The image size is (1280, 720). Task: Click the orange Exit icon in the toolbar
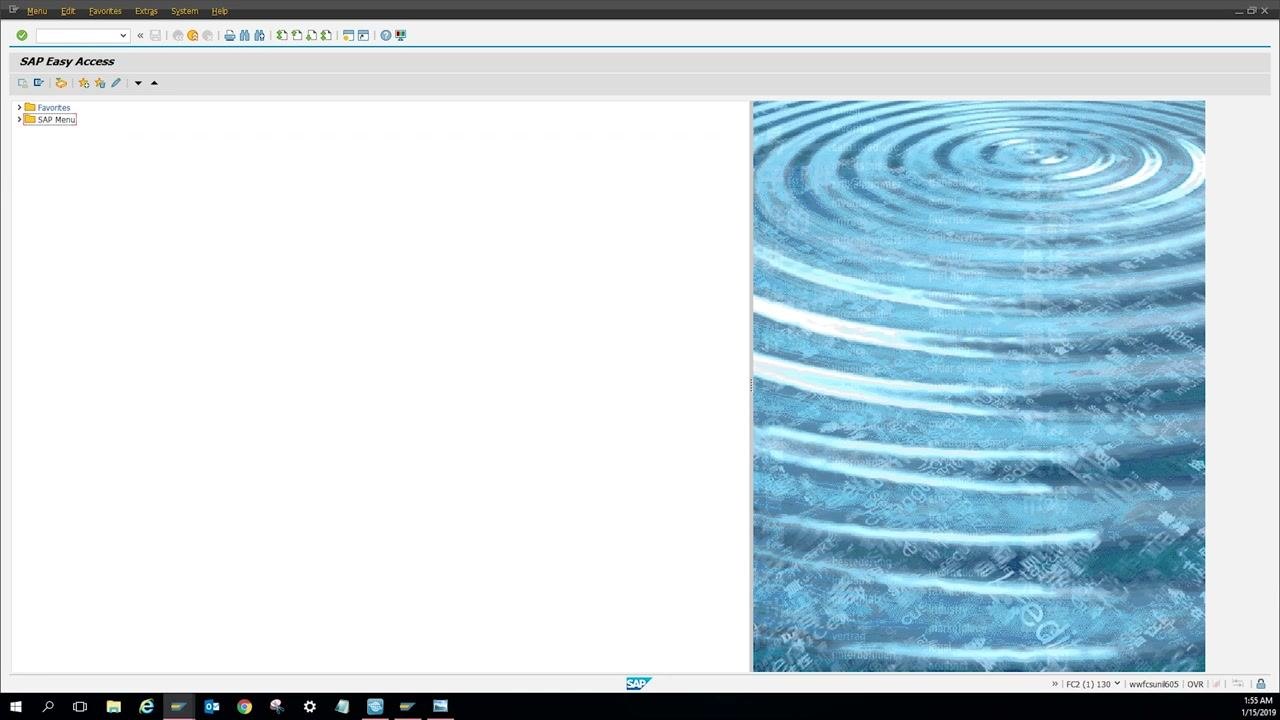click(x=193, y=35)
